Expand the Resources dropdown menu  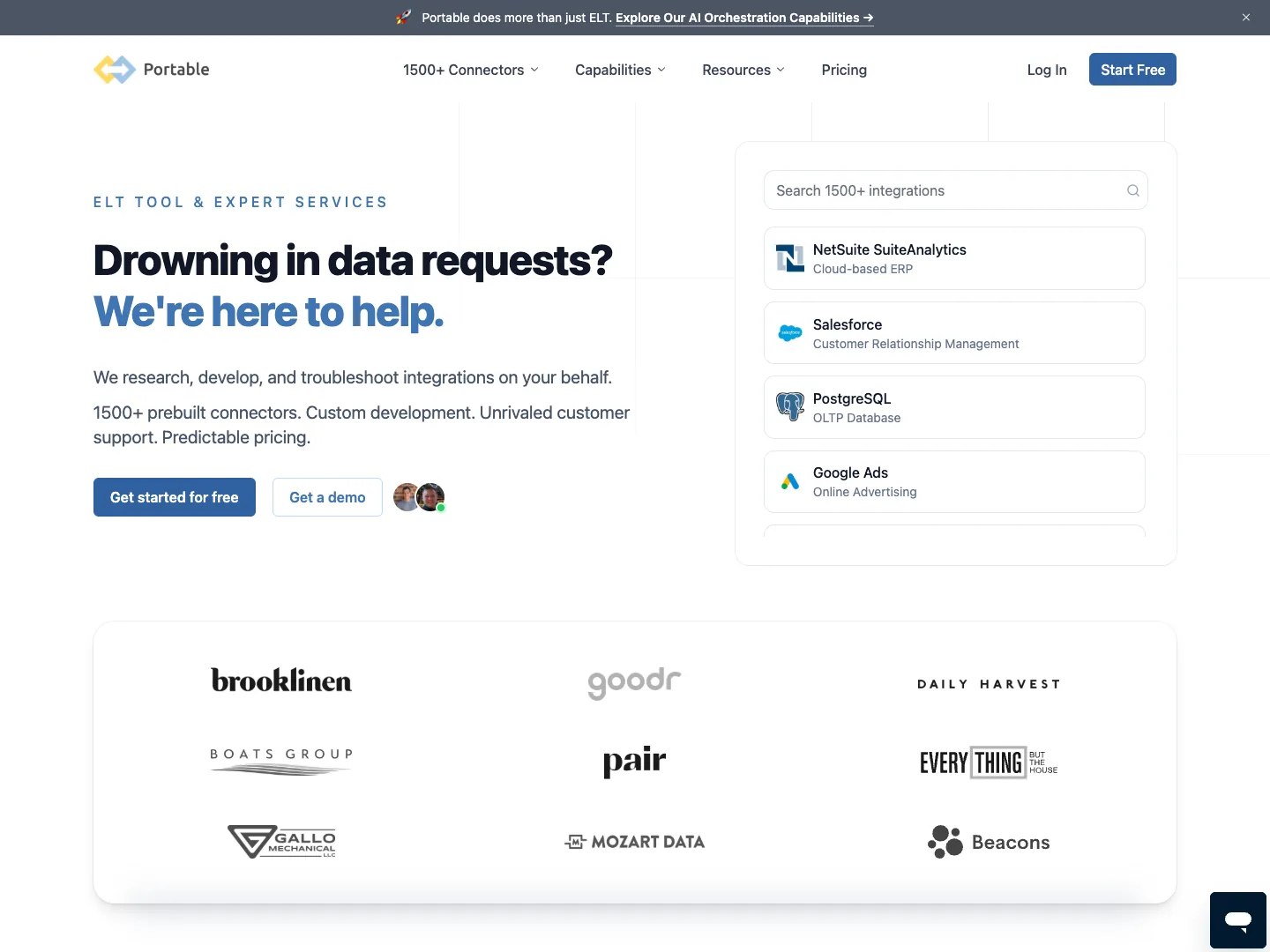coord(743,70)
